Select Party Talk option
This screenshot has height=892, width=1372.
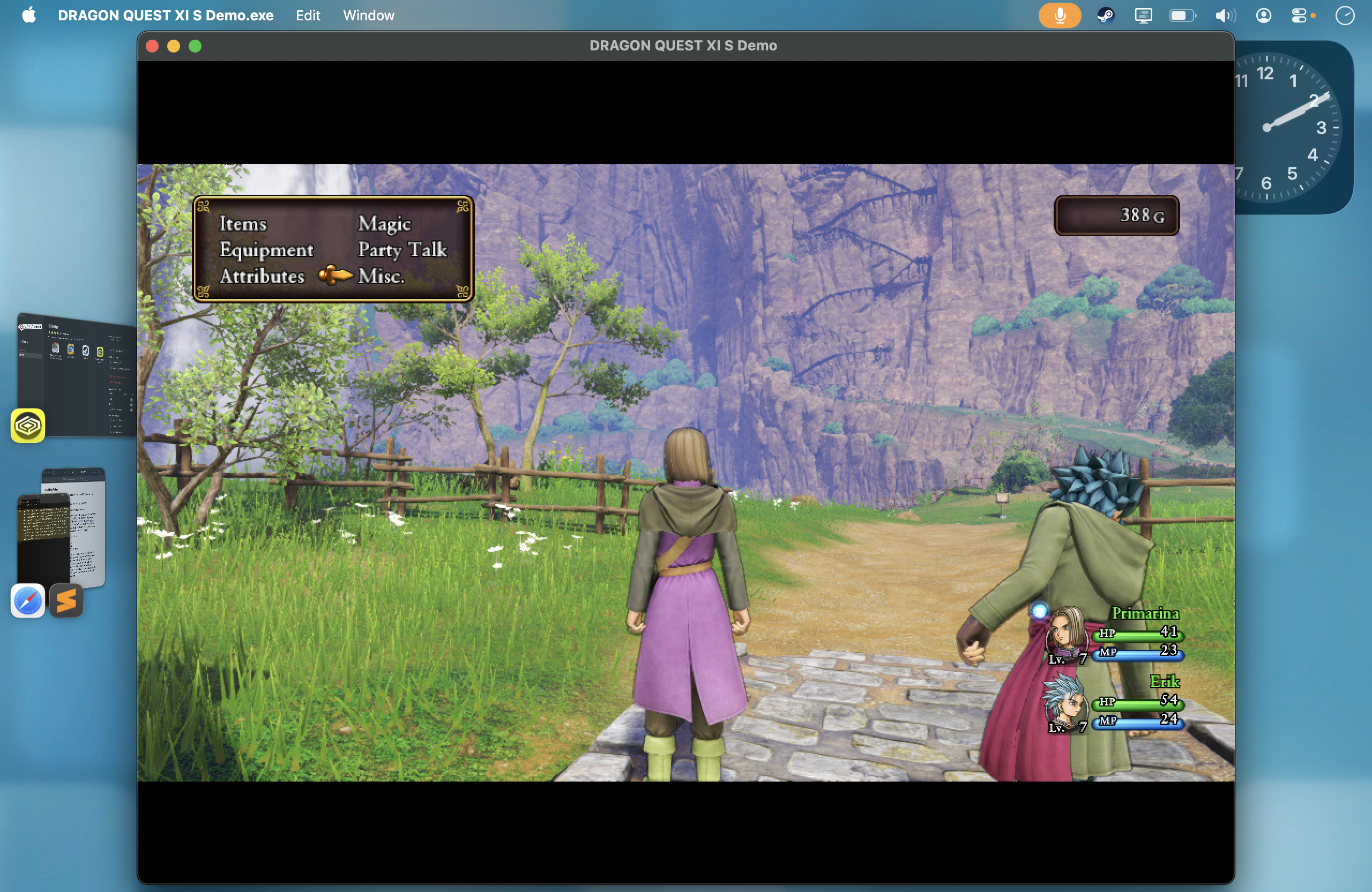402,250
